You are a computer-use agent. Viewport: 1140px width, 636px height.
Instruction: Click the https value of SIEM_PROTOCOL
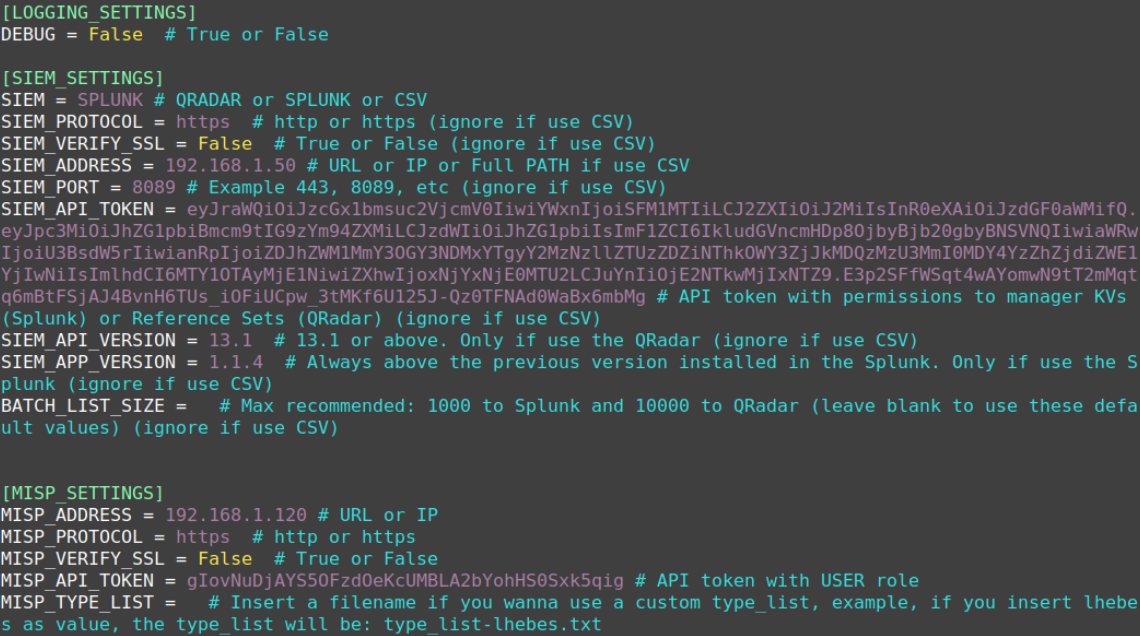tap(203, 122)
